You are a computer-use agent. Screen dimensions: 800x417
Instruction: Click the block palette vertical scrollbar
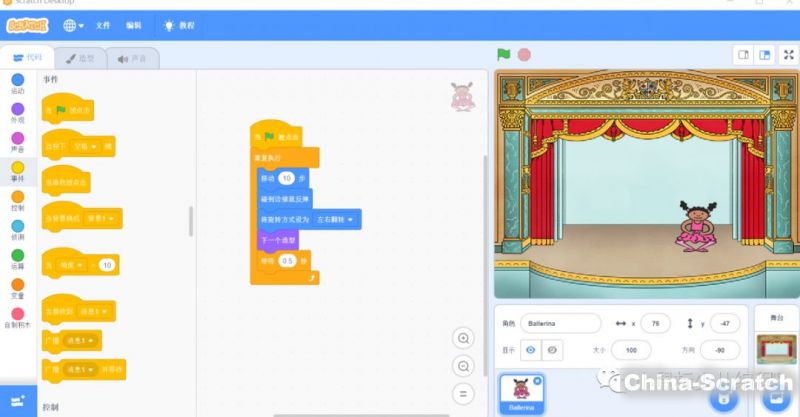[191, 221]
